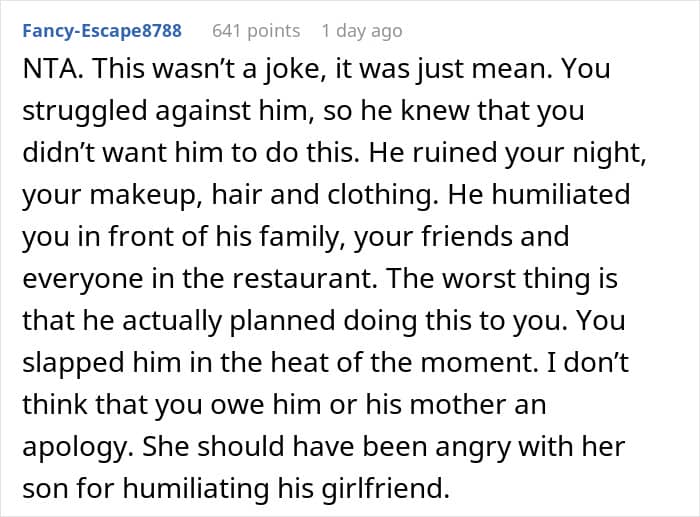Click 'everyone in the restaurant' text
This screenshot has height=517, width=700.
(197, 279)
